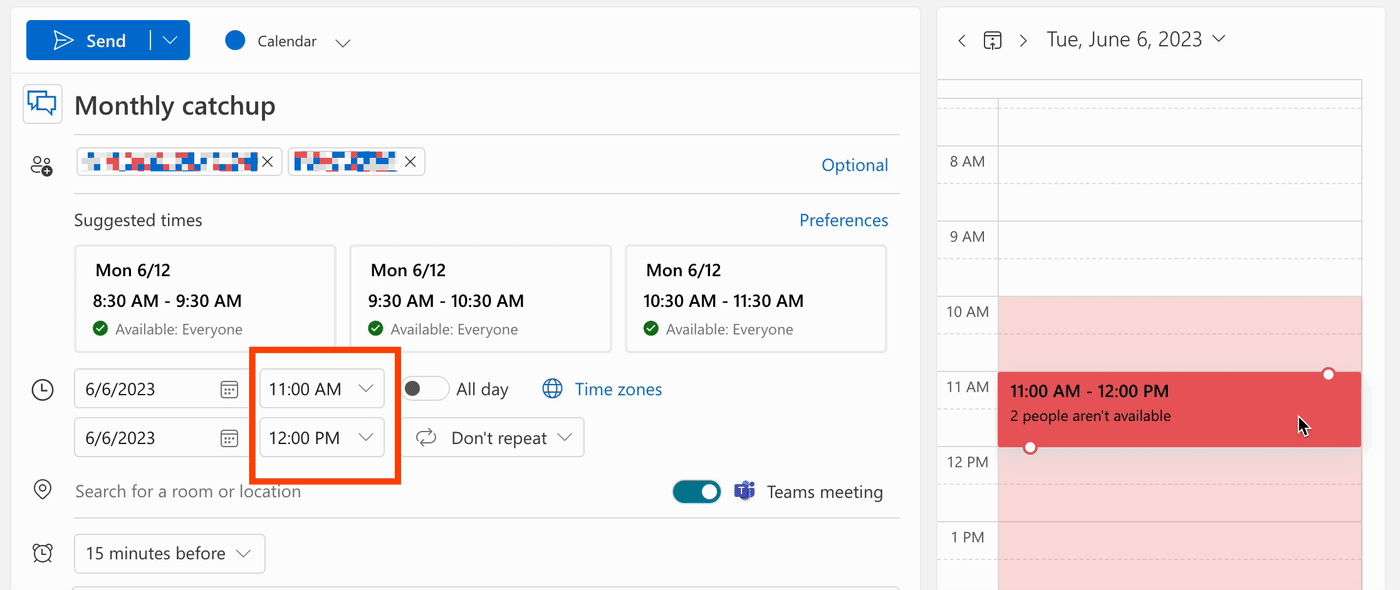Expand the Send options dropdown arrow
The height and width of the screenshot is (590, 1400).
tap(170, 41)
